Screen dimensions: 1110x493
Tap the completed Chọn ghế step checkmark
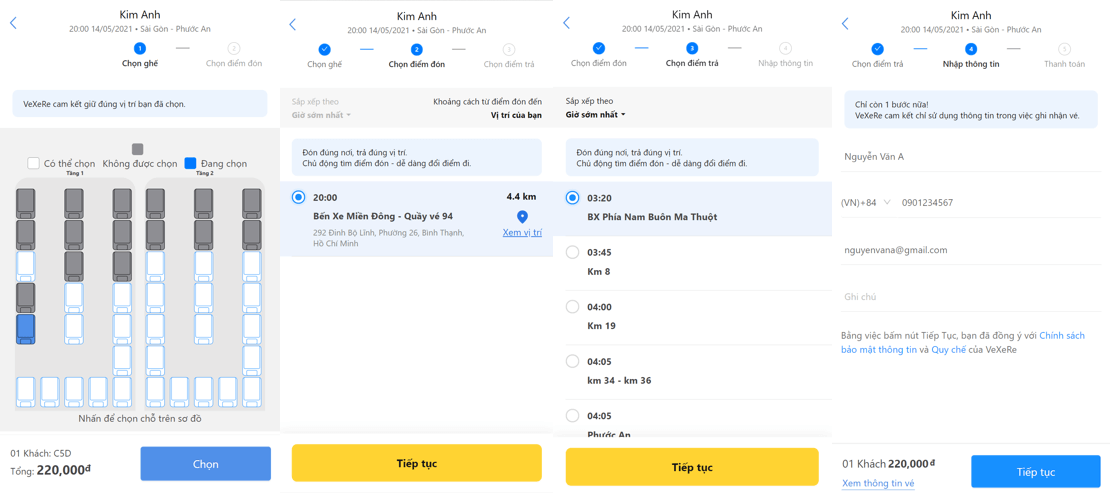[x=324, y=50]
